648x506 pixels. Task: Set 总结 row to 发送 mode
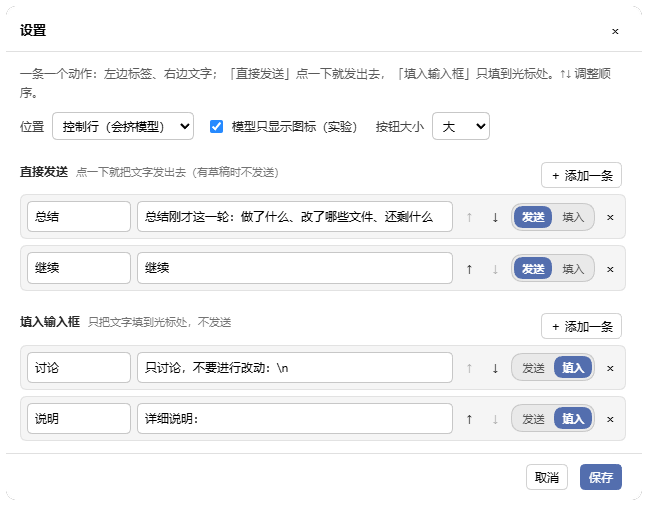[533, 217]
